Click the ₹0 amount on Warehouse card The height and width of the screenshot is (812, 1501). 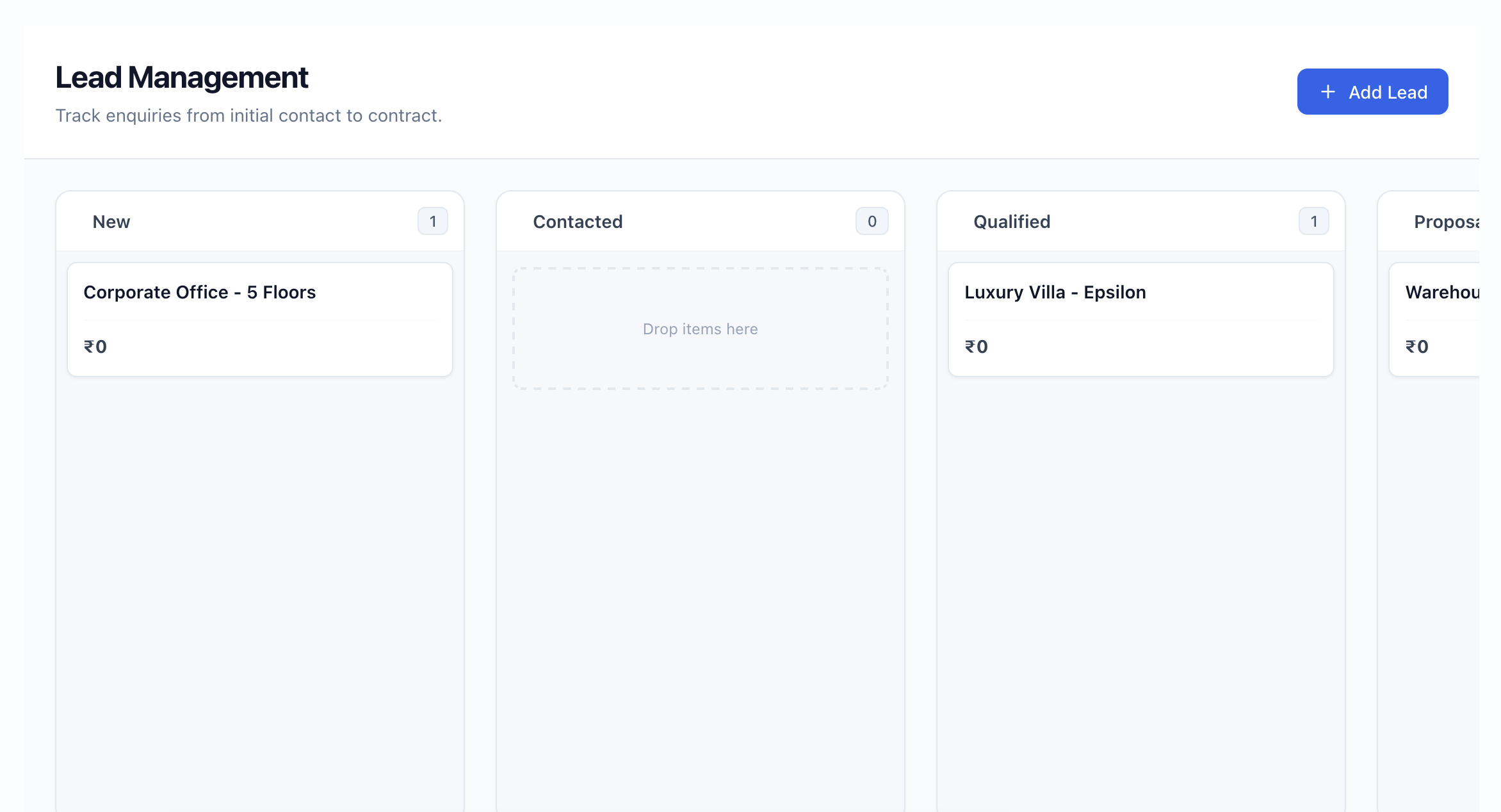[1417, 347]
